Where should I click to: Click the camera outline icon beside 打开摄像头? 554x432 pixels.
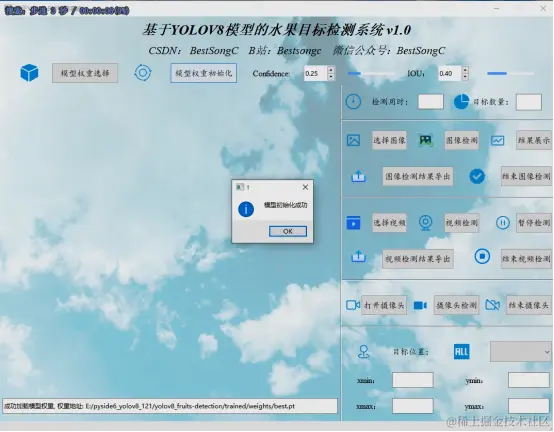tap(353, 305)
